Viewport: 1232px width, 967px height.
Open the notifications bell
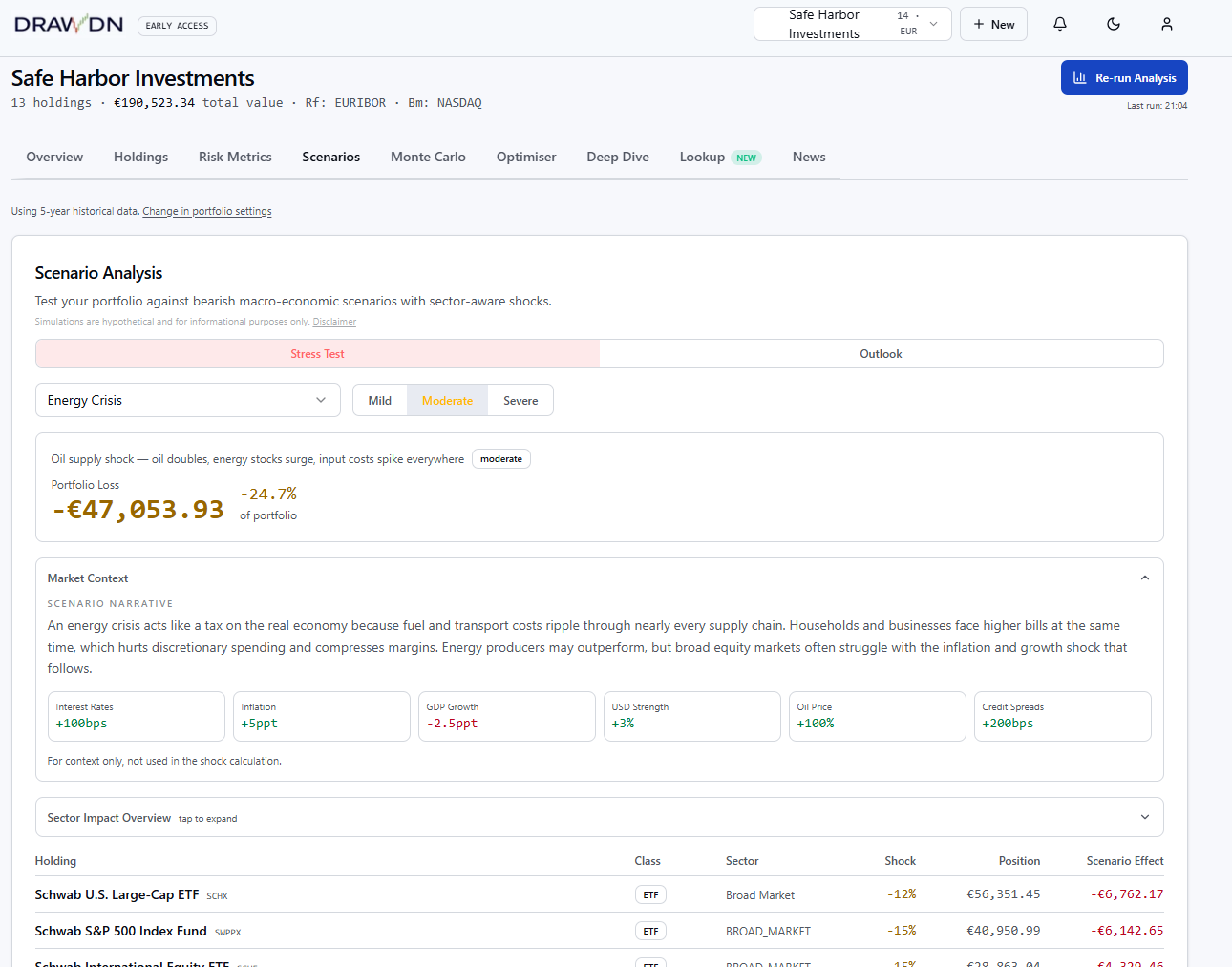tap(1060, 24)
